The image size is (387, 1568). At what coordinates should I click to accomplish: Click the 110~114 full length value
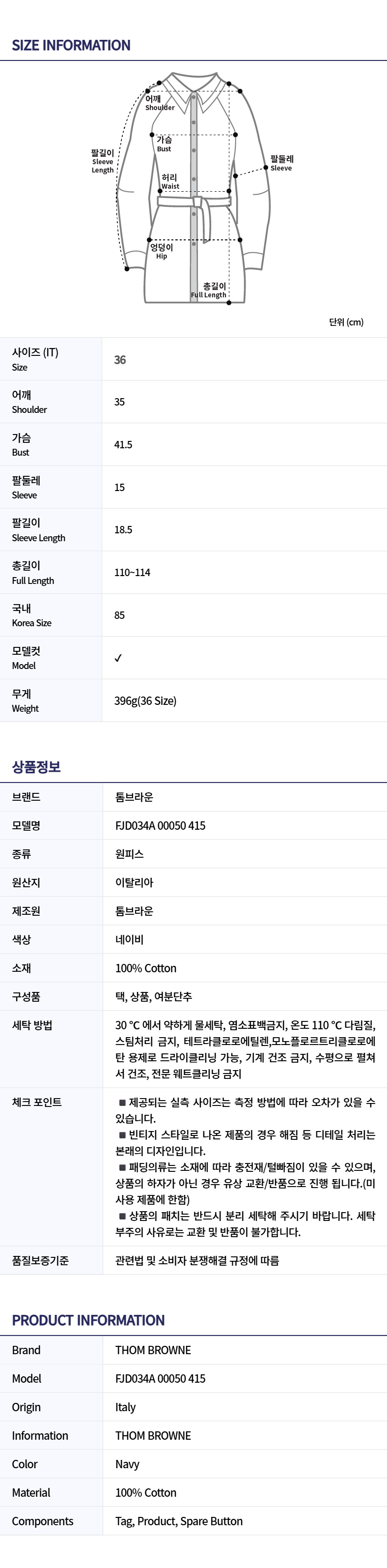(132, 572)
